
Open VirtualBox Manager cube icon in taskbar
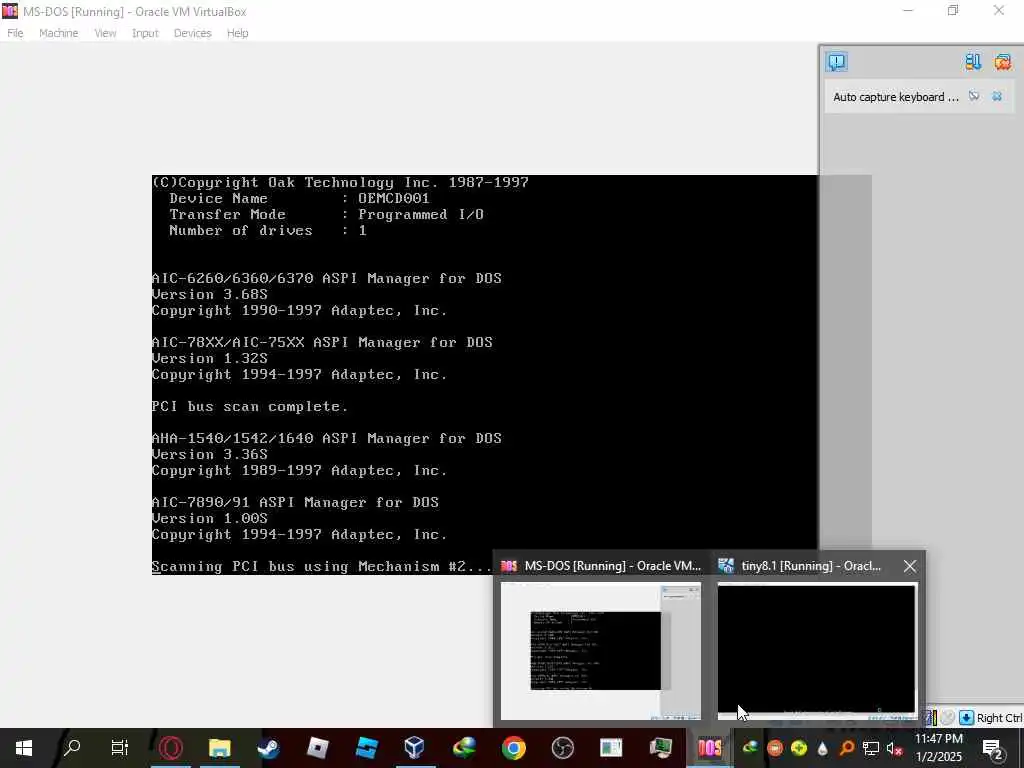pyautogui.click(x=415, y=748)
